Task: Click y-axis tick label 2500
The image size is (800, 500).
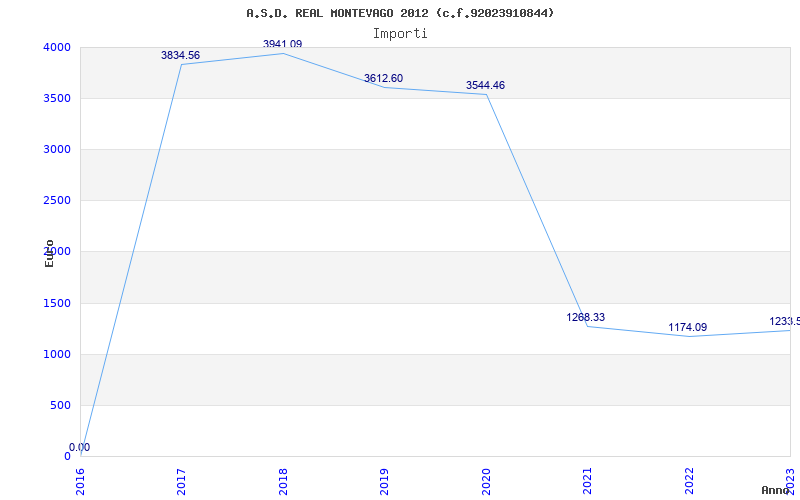Action: (57, 201)
